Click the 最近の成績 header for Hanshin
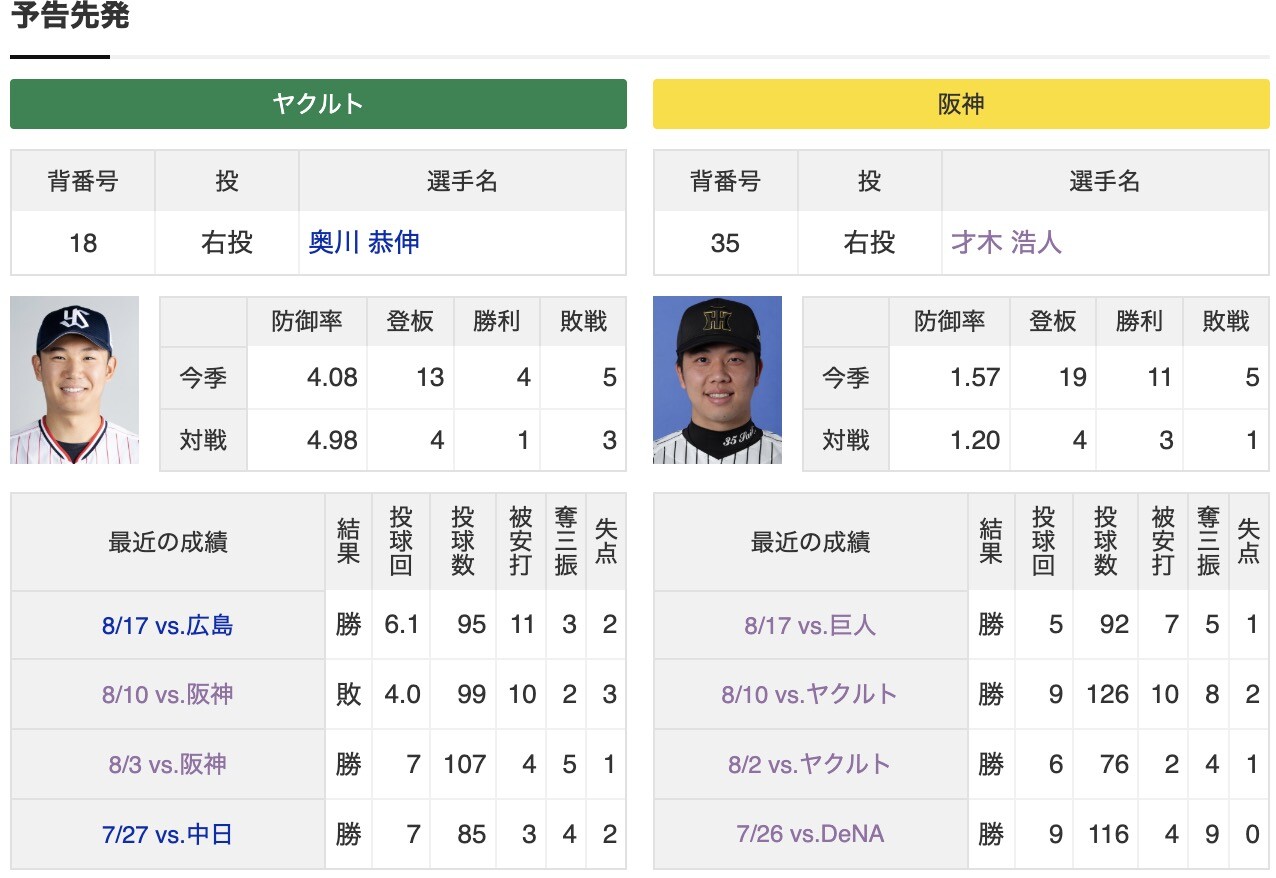Viewport: 1276px width, 878px height. (x=810, y=542)
